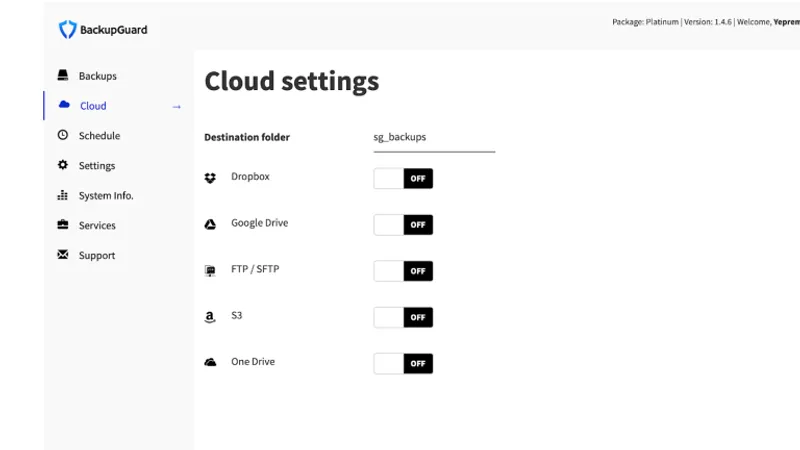The height and width of the screenshot is (450, 800).
Task: Click the arrow next to Cloud
Action: (177, 107)
